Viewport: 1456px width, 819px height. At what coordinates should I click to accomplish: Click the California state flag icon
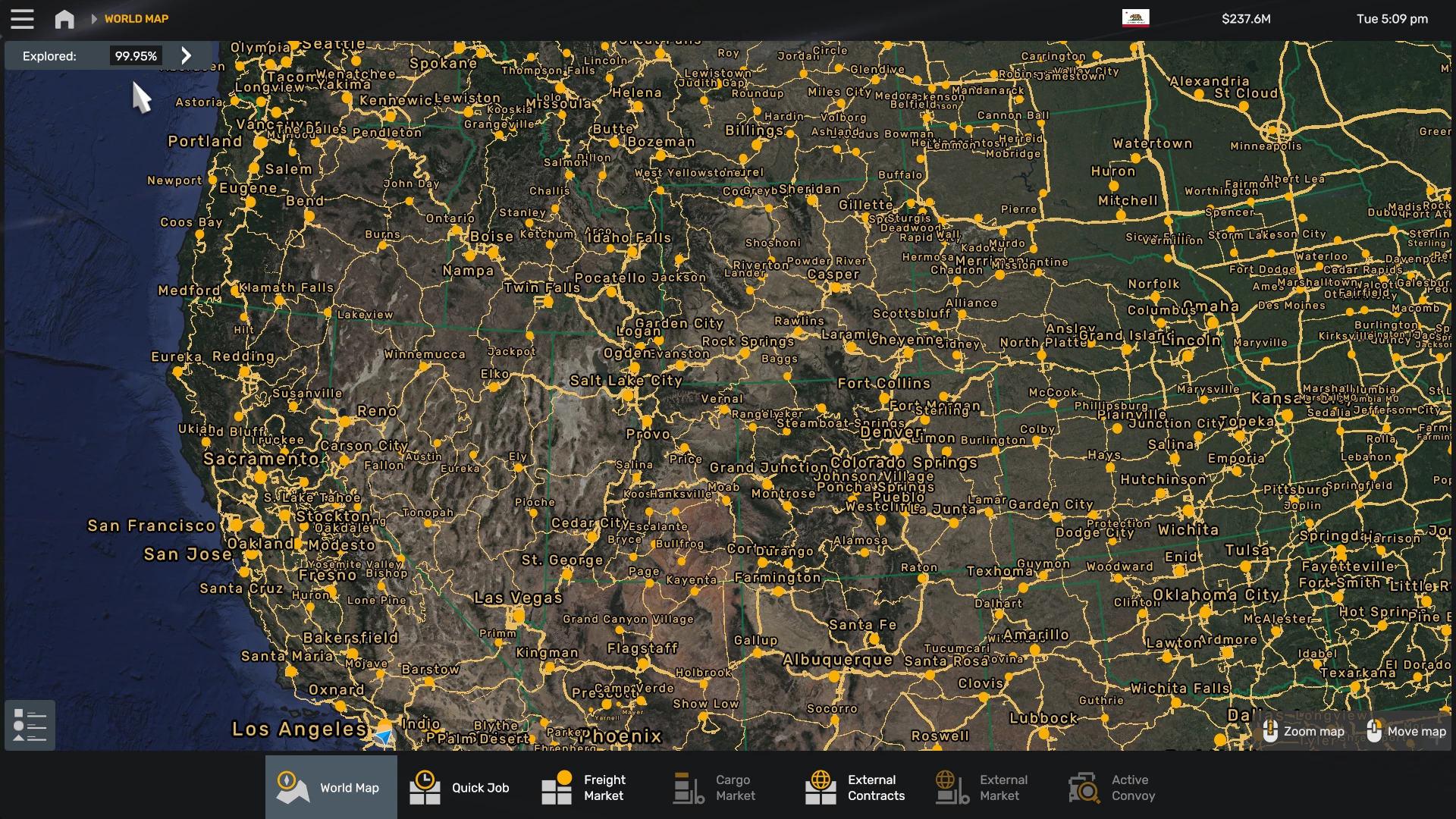pyautogui.click(x=1136, y=18)
